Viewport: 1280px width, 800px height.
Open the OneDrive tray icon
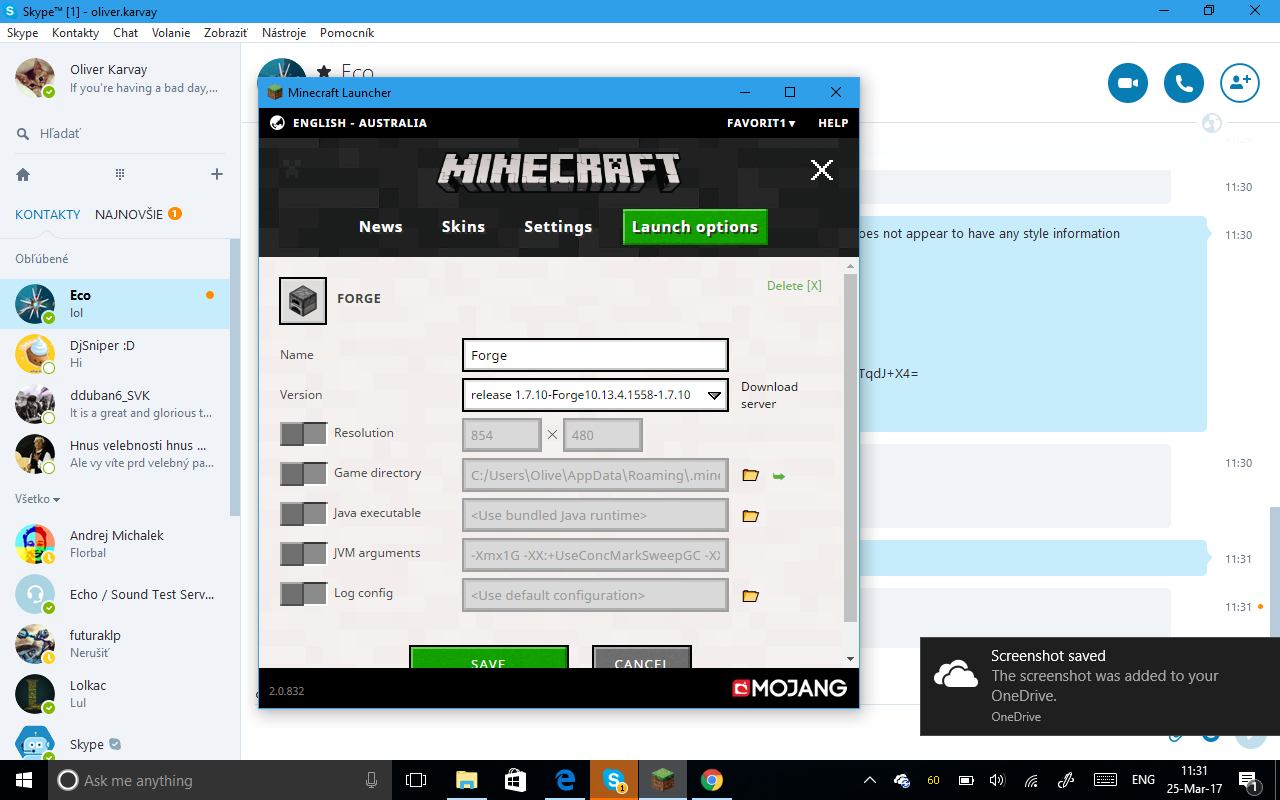coord(902,780)
